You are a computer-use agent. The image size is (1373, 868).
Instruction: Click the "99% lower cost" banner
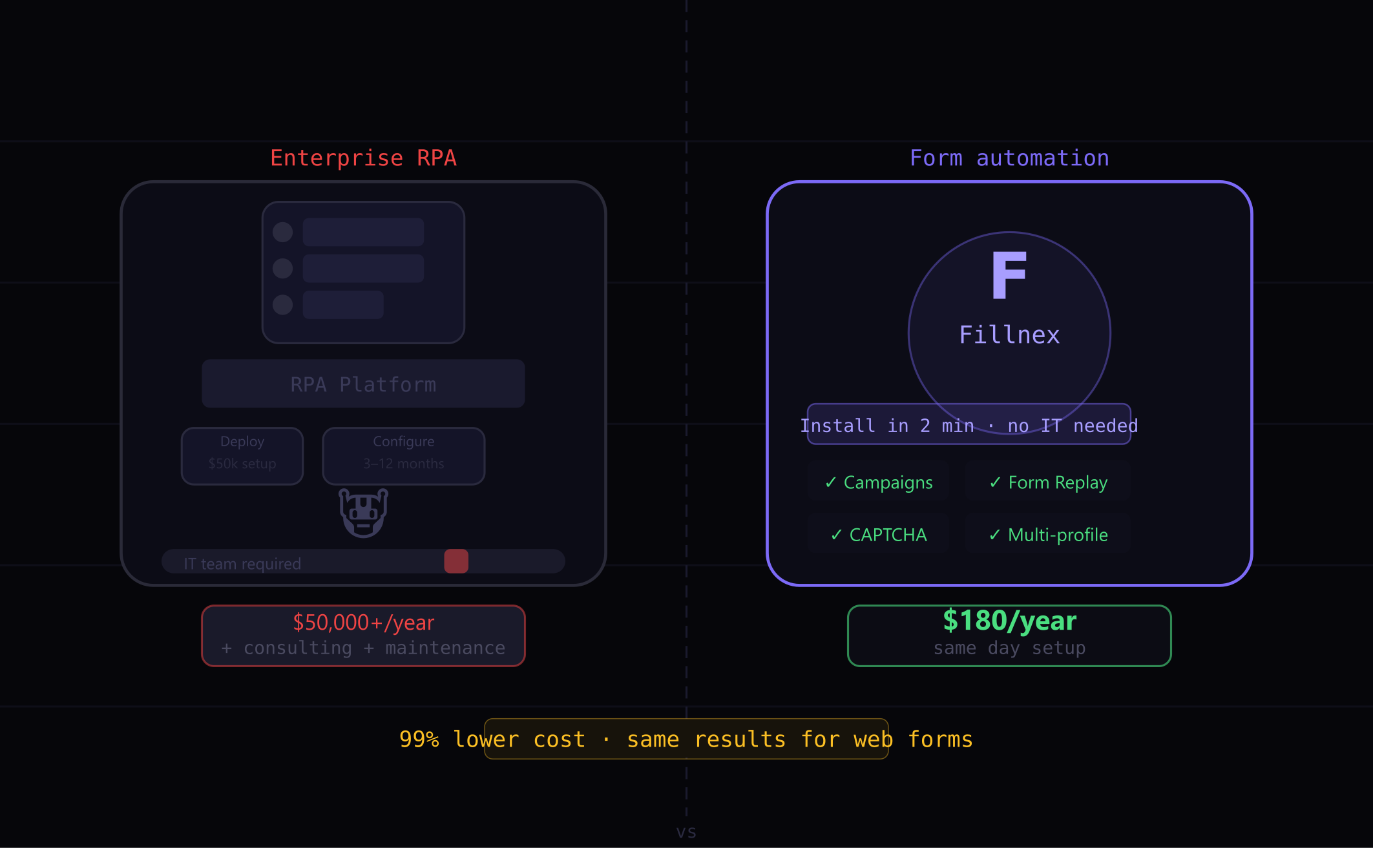[686, 739]
